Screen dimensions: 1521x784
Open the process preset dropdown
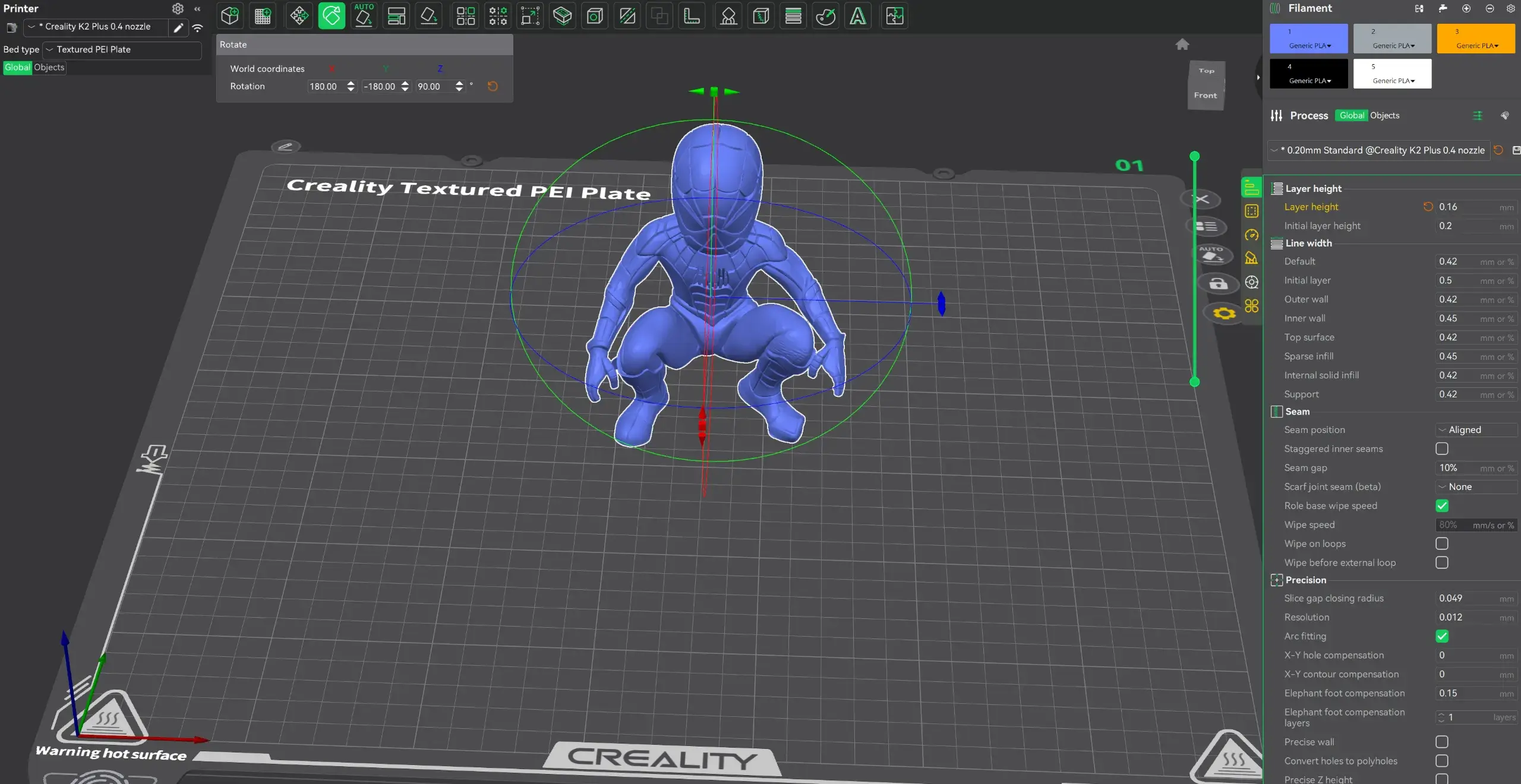1378,150
